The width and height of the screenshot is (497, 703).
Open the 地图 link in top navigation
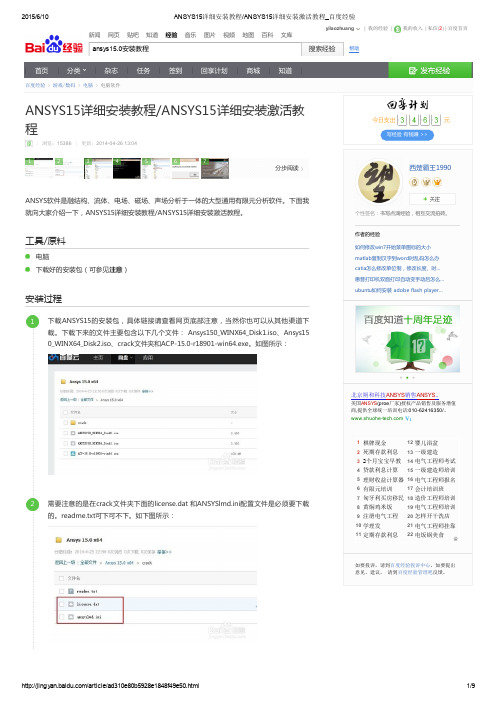pyautogui.click(x=249, y=35)
